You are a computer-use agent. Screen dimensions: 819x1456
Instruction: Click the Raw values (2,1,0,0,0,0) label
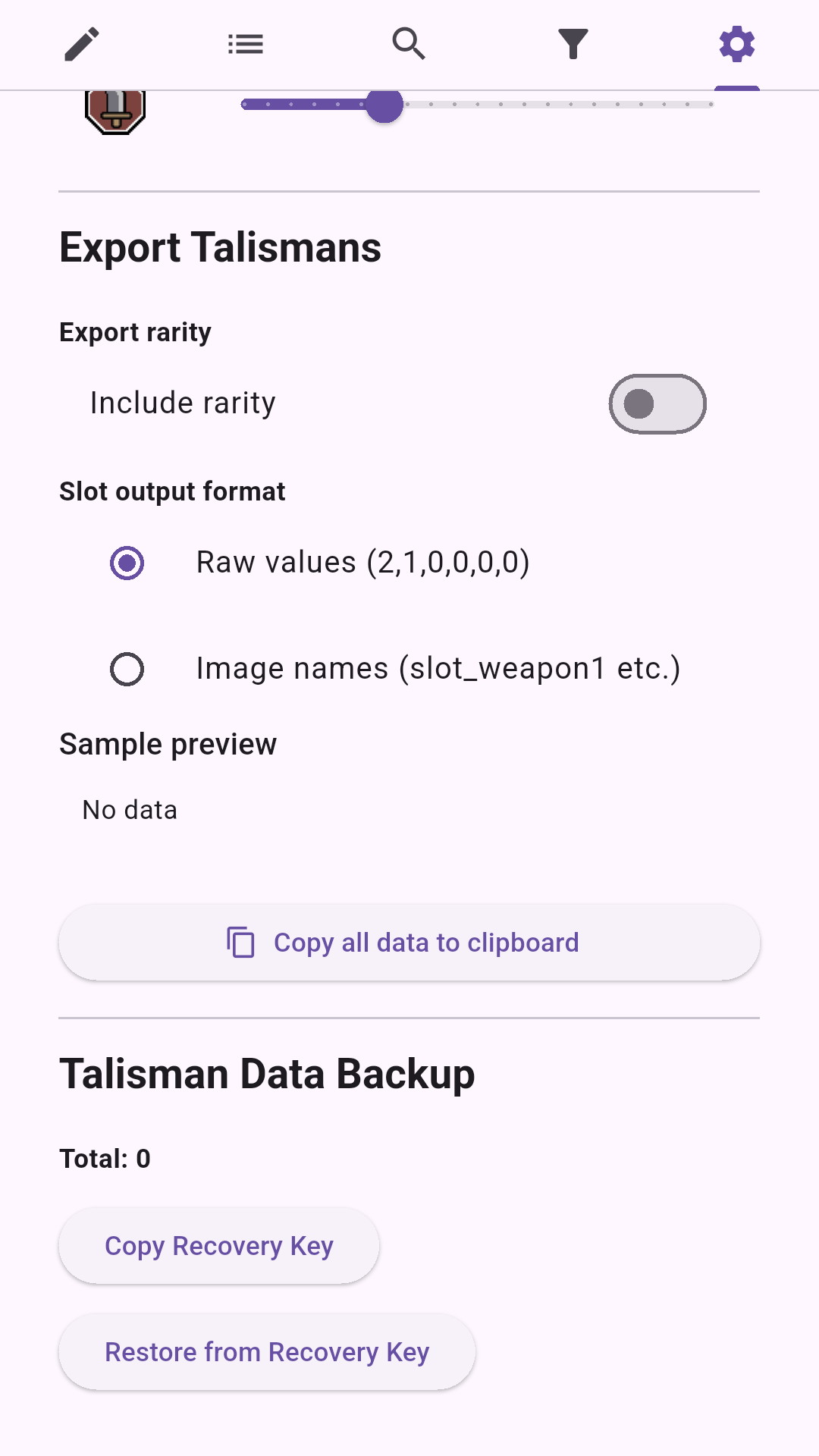(x=362, y=563)
